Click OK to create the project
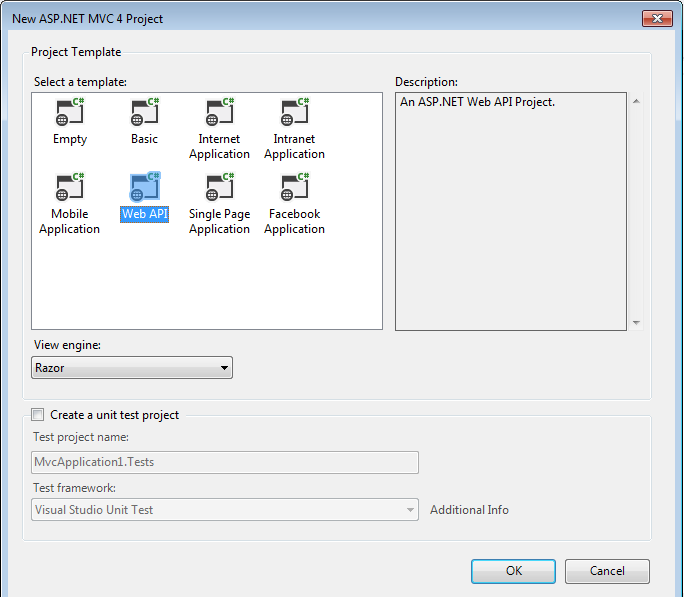This screenshot has width=684, height=597. [513, 571]
